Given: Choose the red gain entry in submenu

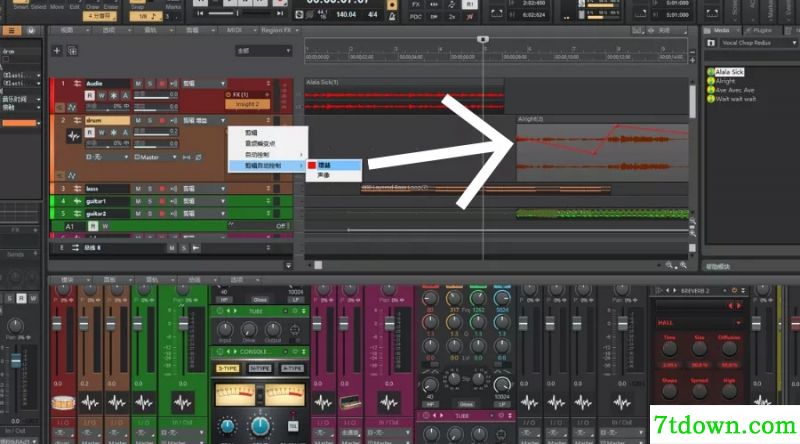Looking at the screenshot, I should 334,165.
